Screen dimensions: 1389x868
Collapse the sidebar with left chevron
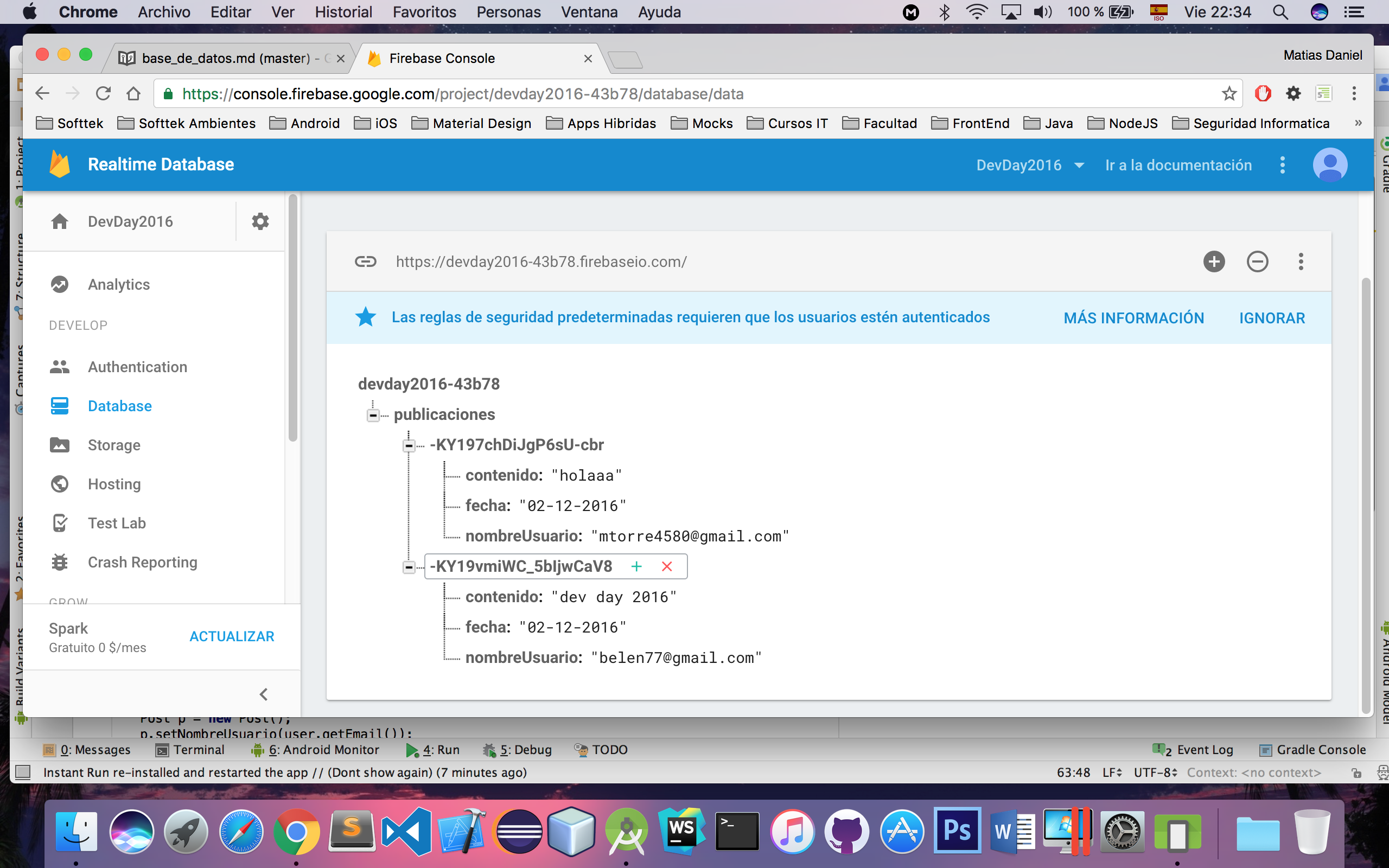pyautogui.click(x=264, y=694)
